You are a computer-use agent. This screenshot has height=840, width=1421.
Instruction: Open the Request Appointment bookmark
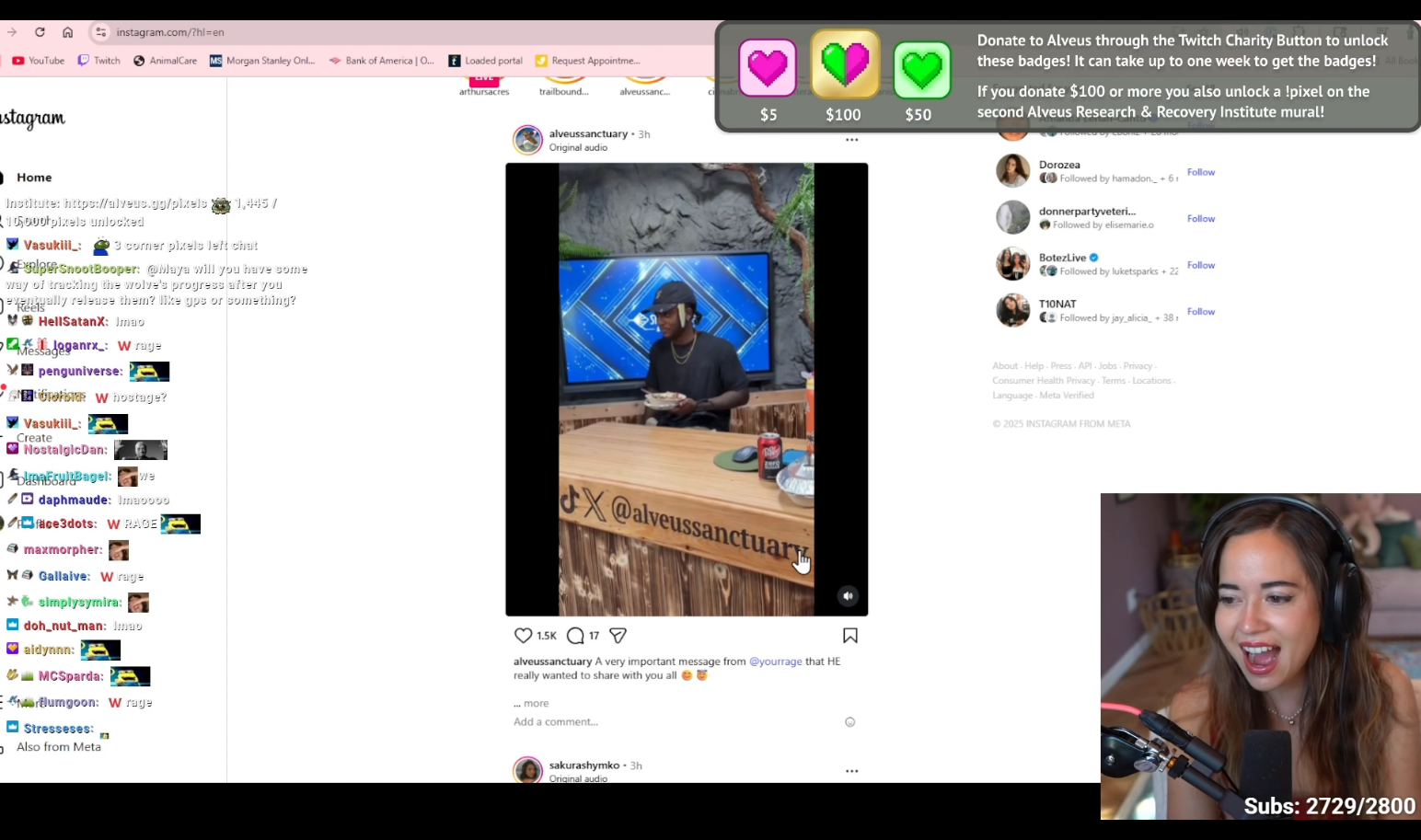[587, 61]
